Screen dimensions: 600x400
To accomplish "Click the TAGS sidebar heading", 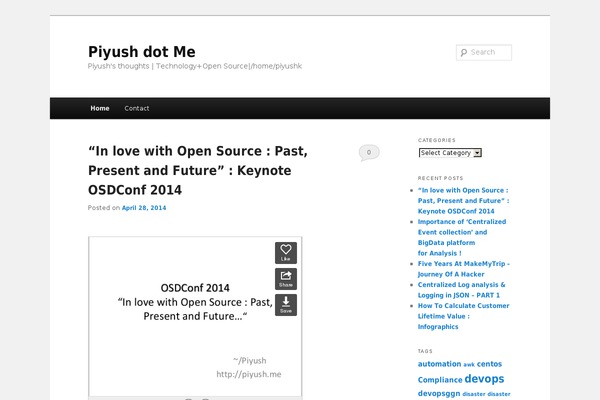I will (x=425, y=351).
